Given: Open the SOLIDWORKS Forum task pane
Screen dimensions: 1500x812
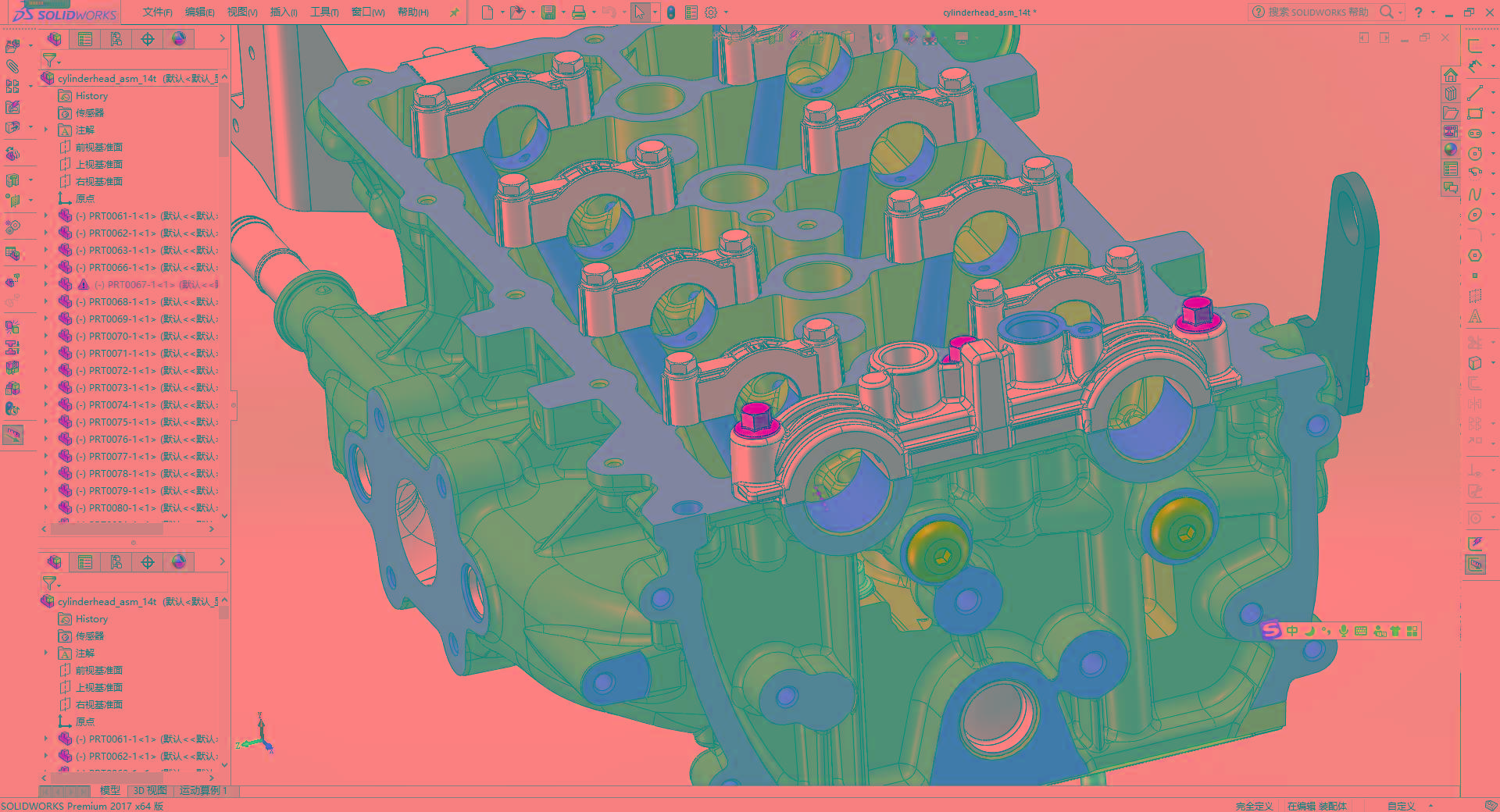Looking at the screenshot, I should (x=1451, y=188).
